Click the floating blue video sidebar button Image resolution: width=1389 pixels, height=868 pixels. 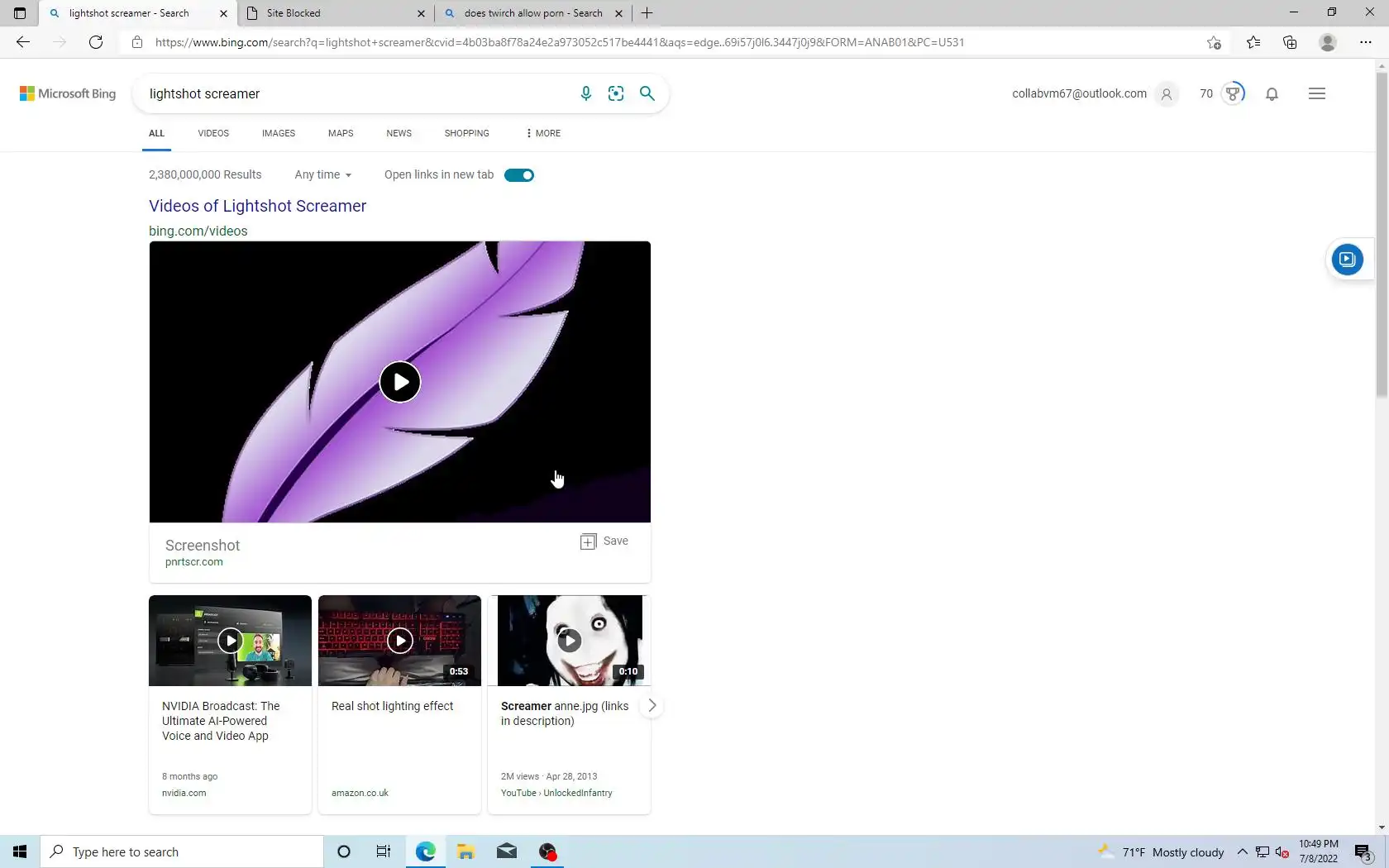1347,260
